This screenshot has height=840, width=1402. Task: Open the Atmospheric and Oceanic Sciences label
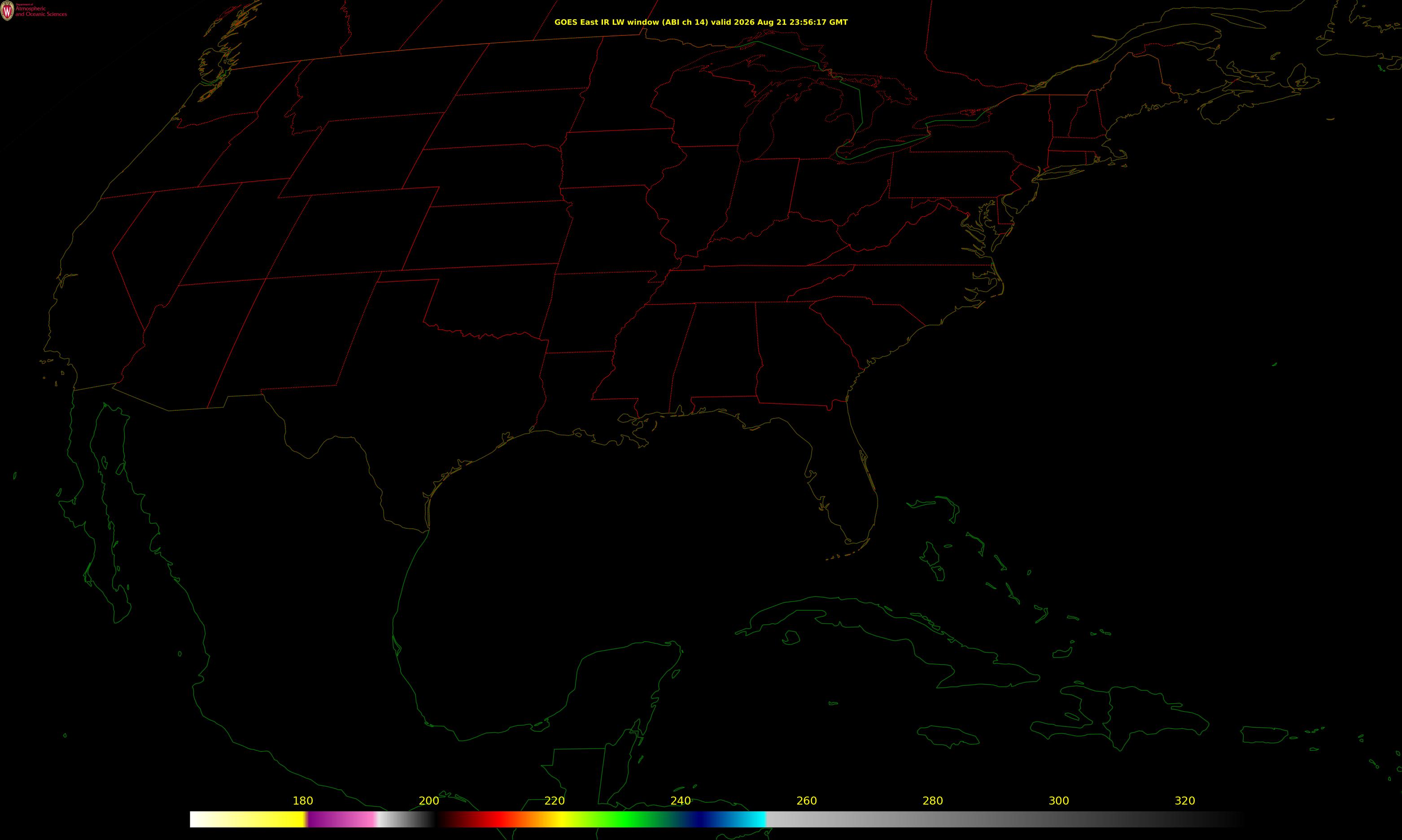click(x=41, y=11)
